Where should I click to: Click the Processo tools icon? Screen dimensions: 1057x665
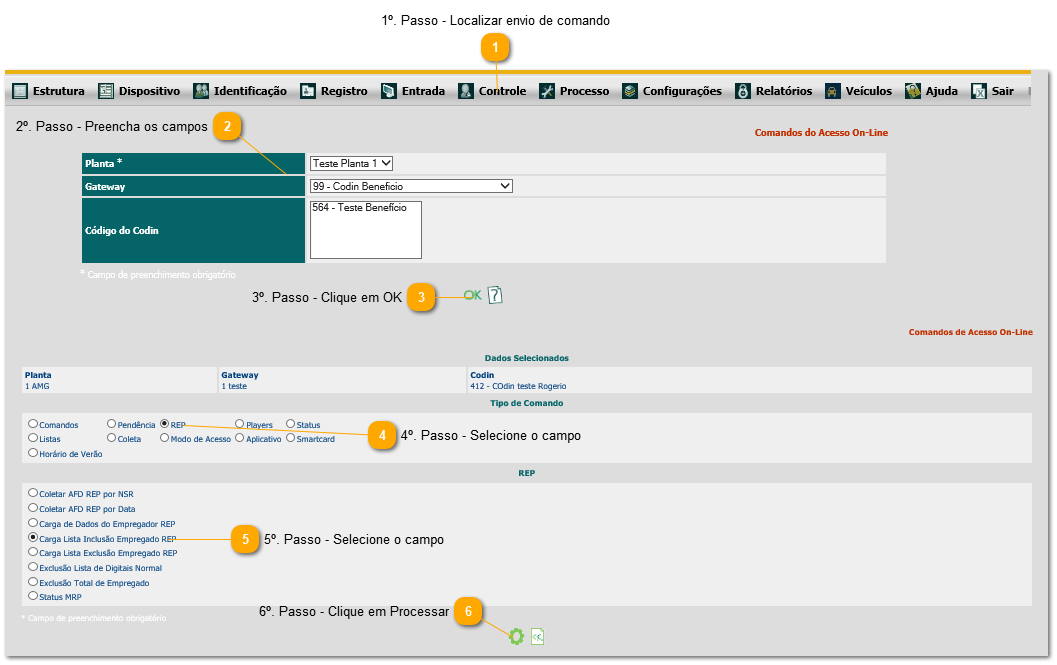click(x=547, y=91)
